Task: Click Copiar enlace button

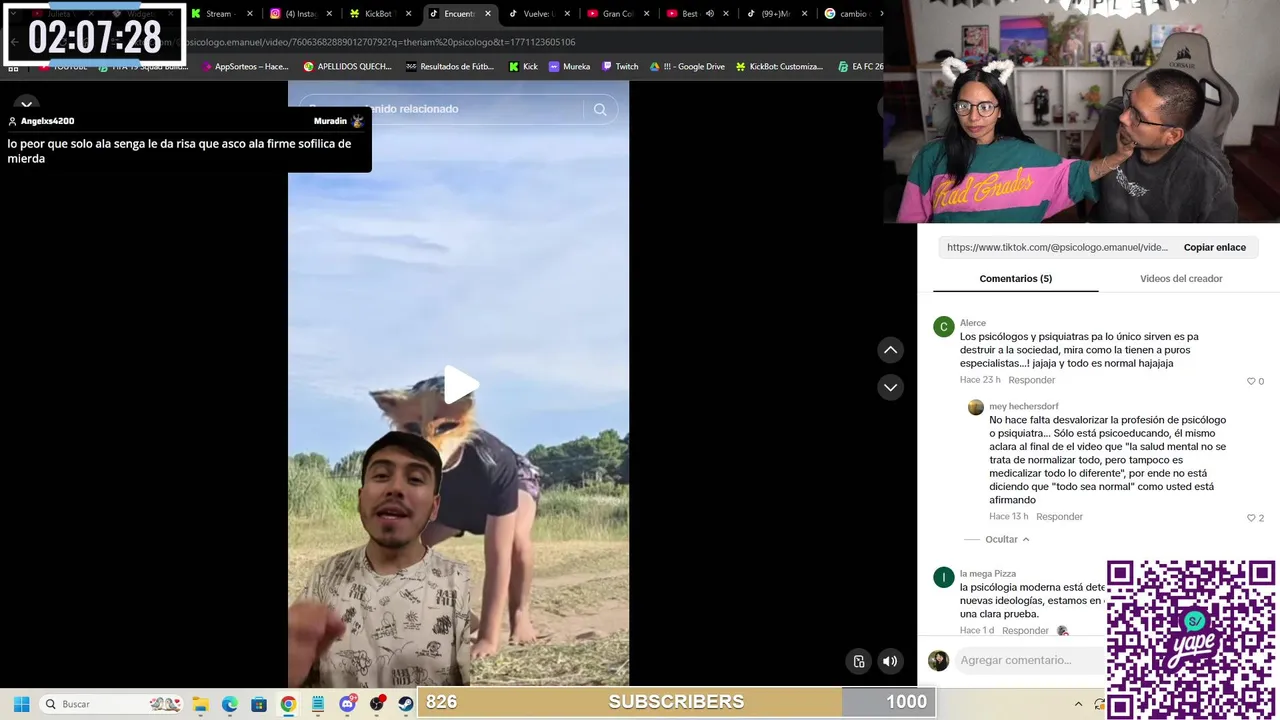Action: click(x=1215, y=247)
